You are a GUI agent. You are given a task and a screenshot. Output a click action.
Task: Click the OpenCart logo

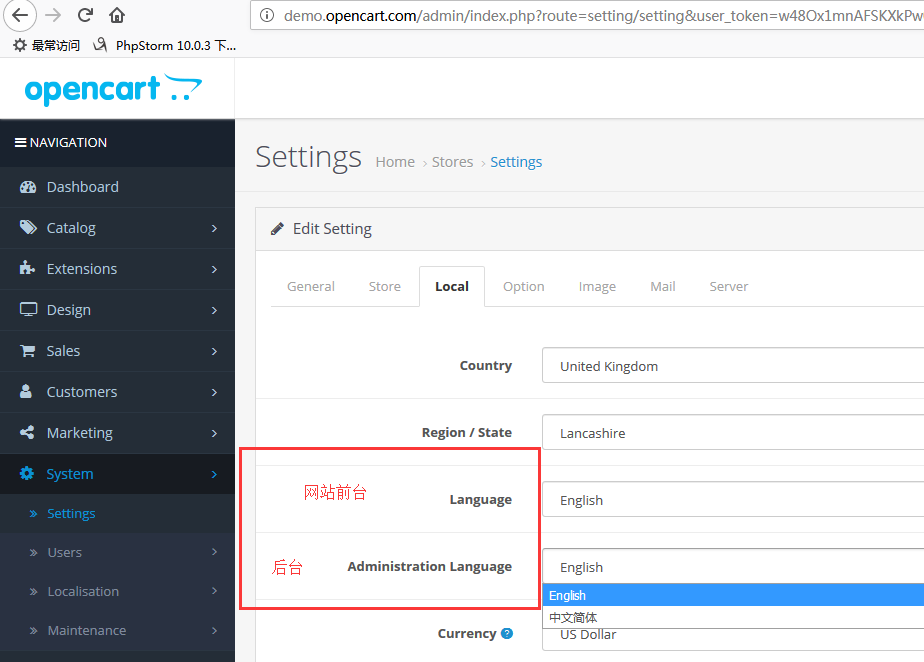point(113,90)
